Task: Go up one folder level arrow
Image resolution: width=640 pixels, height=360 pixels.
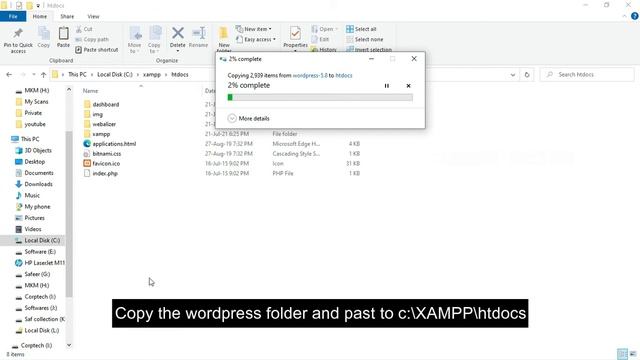Action: pyautogui.click(x=43, y=75)
